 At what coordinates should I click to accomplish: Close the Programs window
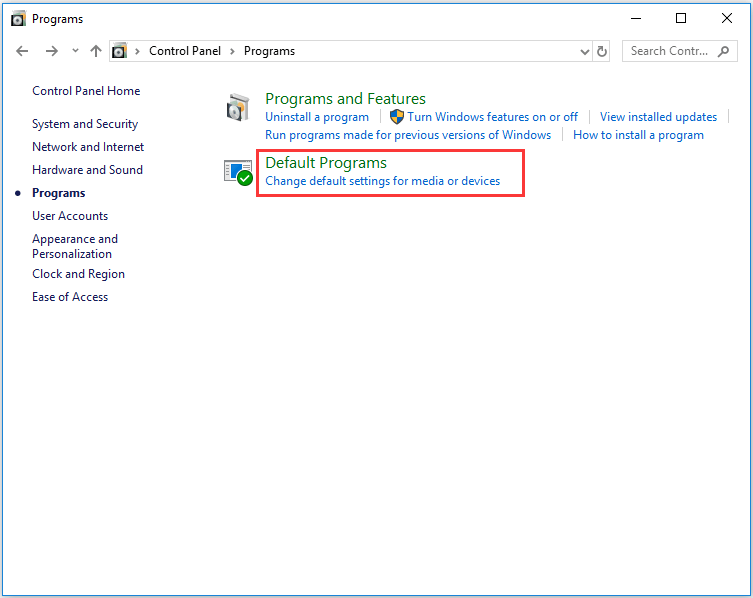pyautogui.click(x=727, y=18)
